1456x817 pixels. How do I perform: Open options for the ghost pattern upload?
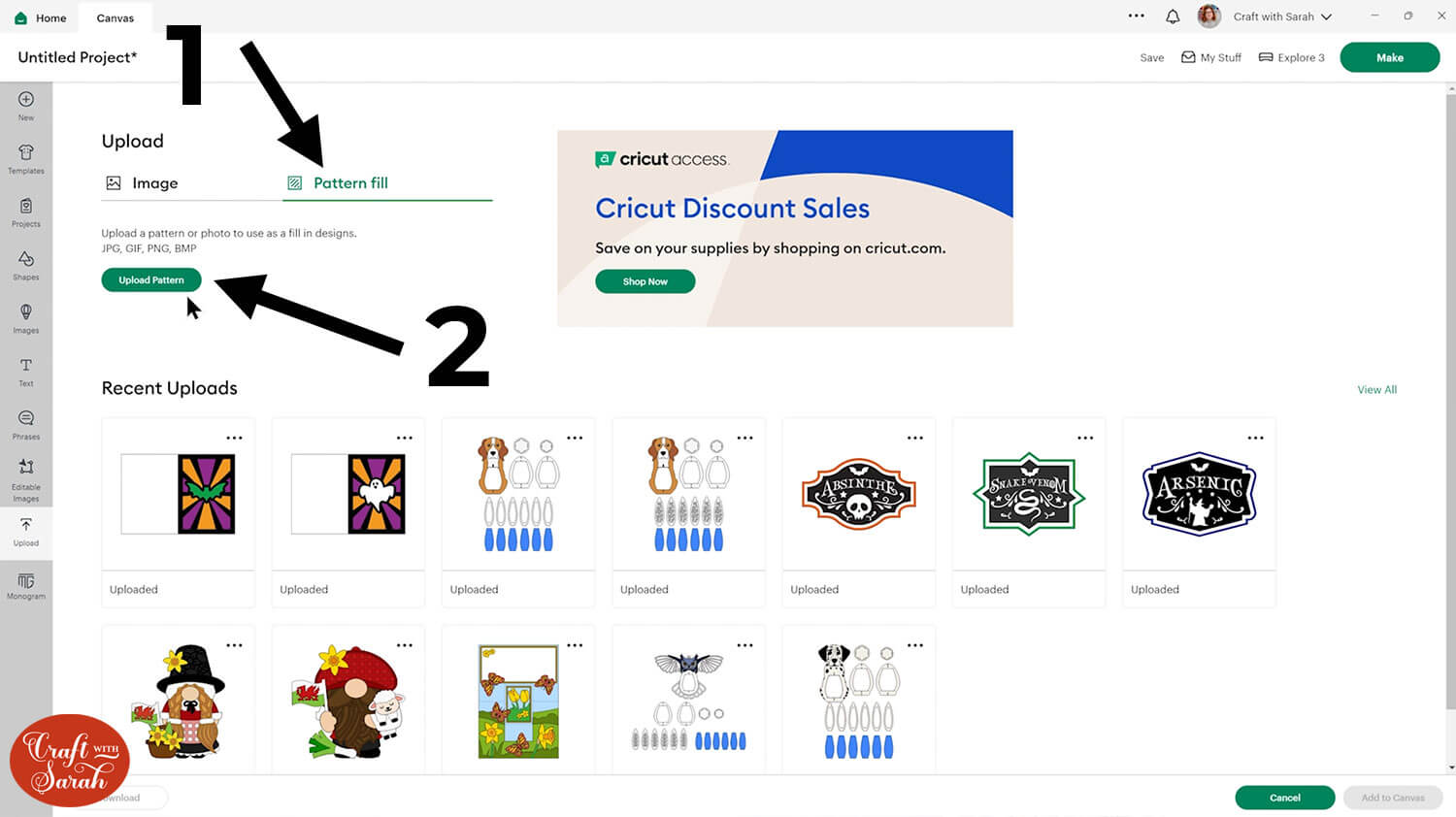click(405, 438)
